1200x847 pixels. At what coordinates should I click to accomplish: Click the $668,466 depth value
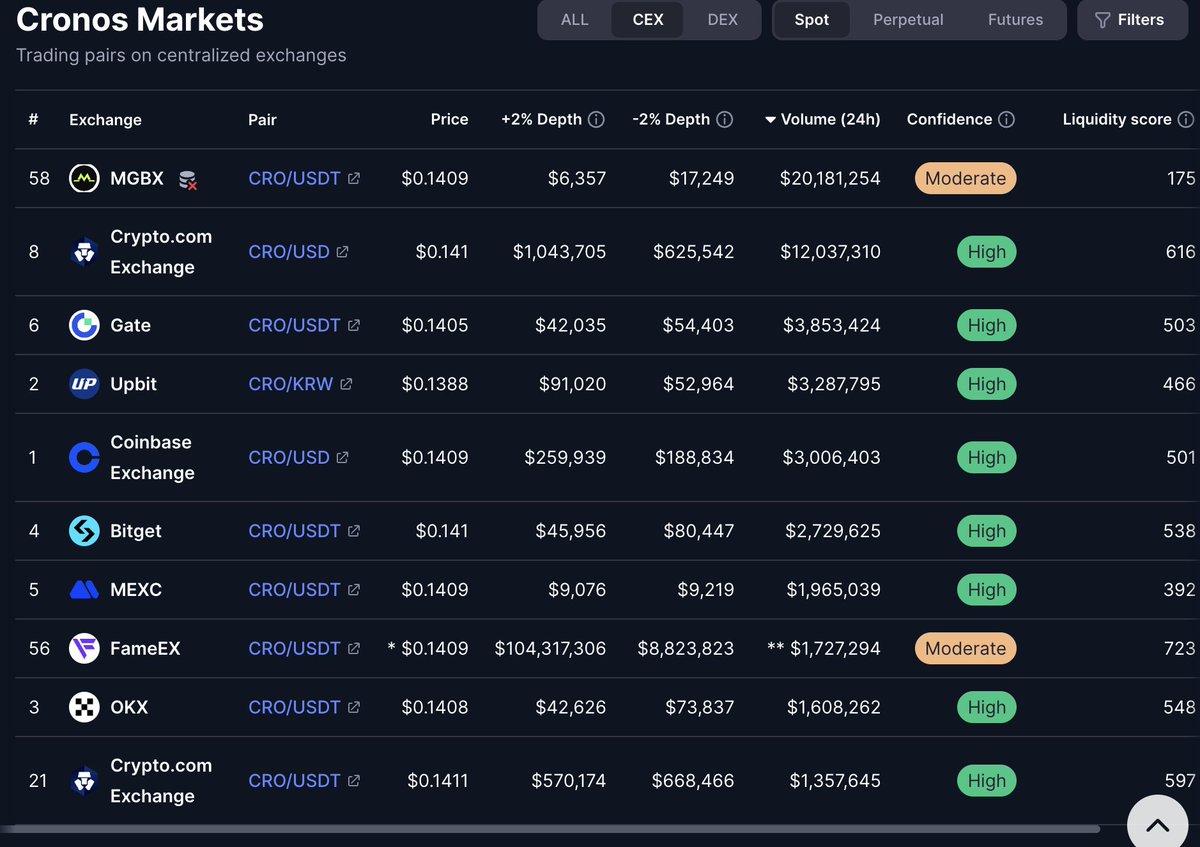click(x=692, y=781)
